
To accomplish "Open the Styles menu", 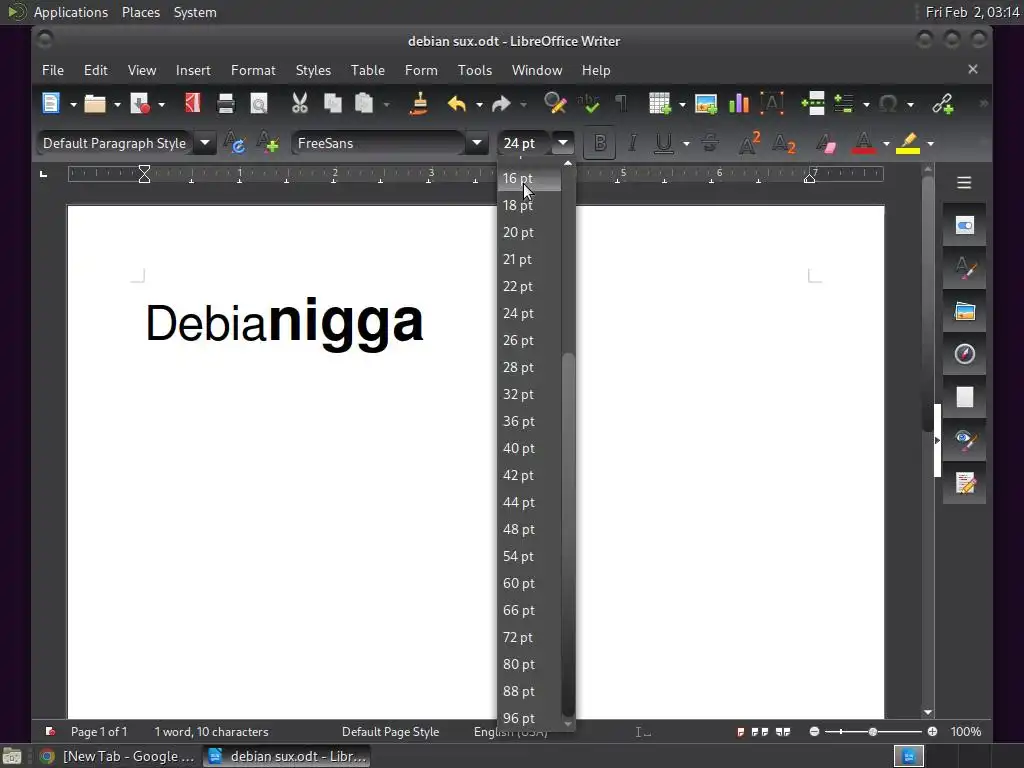I will tap(313, 70).
